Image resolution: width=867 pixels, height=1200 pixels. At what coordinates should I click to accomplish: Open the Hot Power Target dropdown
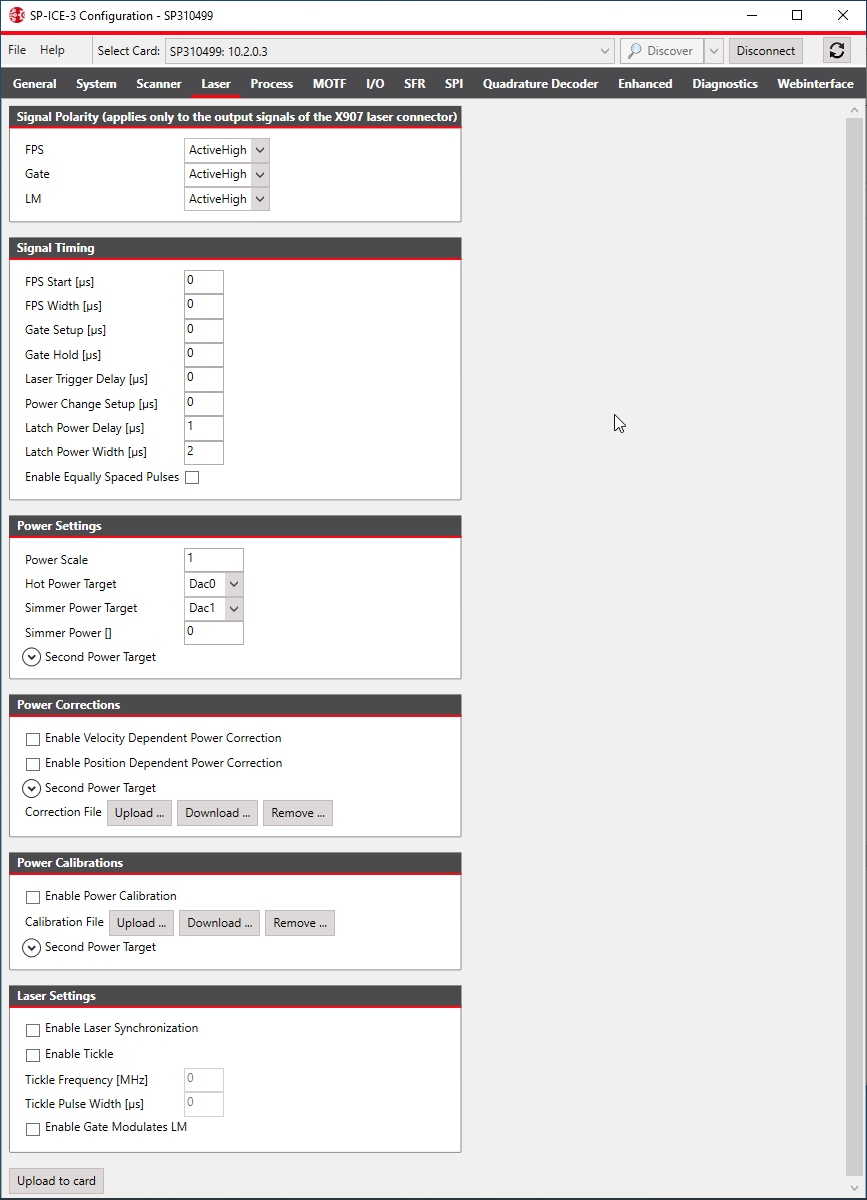[x=234, y=583]
